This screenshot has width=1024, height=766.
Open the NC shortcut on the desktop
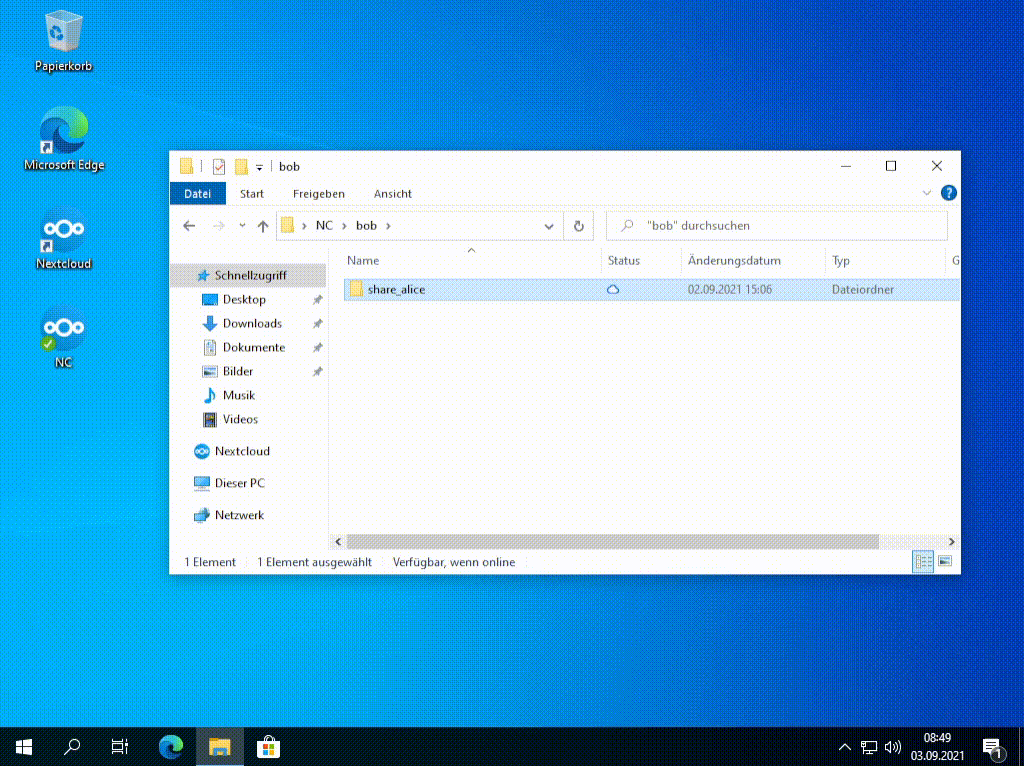62,328
